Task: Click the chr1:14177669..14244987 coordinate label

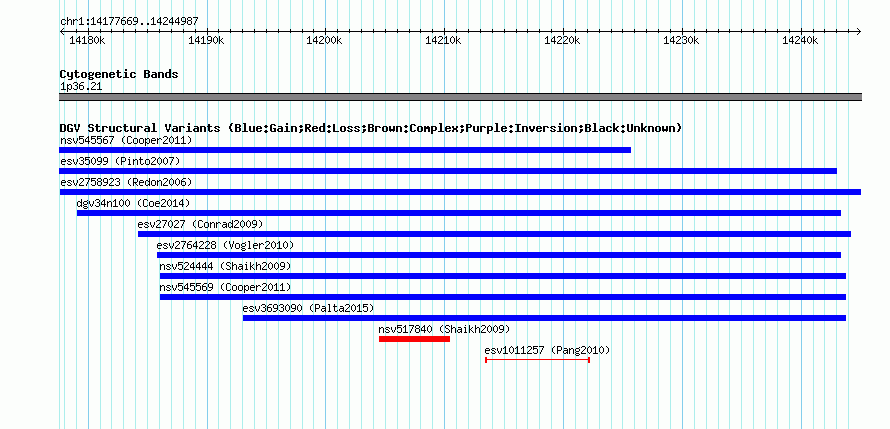Action: coord(129,22)
